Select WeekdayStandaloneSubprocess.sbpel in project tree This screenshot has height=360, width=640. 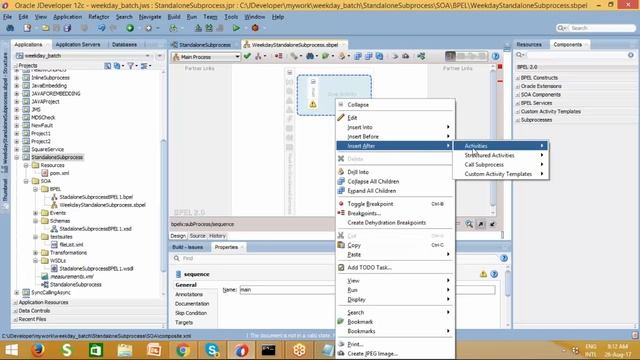(102, 205)
